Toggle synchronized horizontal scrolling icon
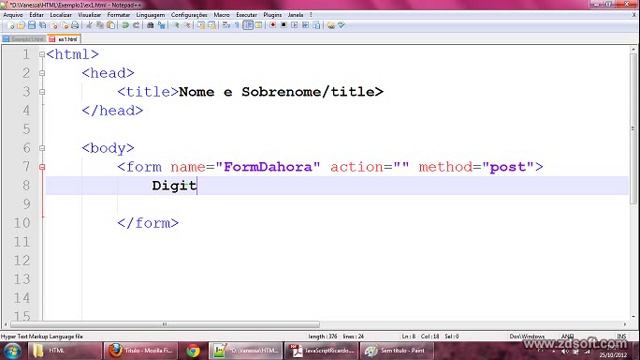The height and width of the screenshot is (360, 640). (x=212, y=25)
